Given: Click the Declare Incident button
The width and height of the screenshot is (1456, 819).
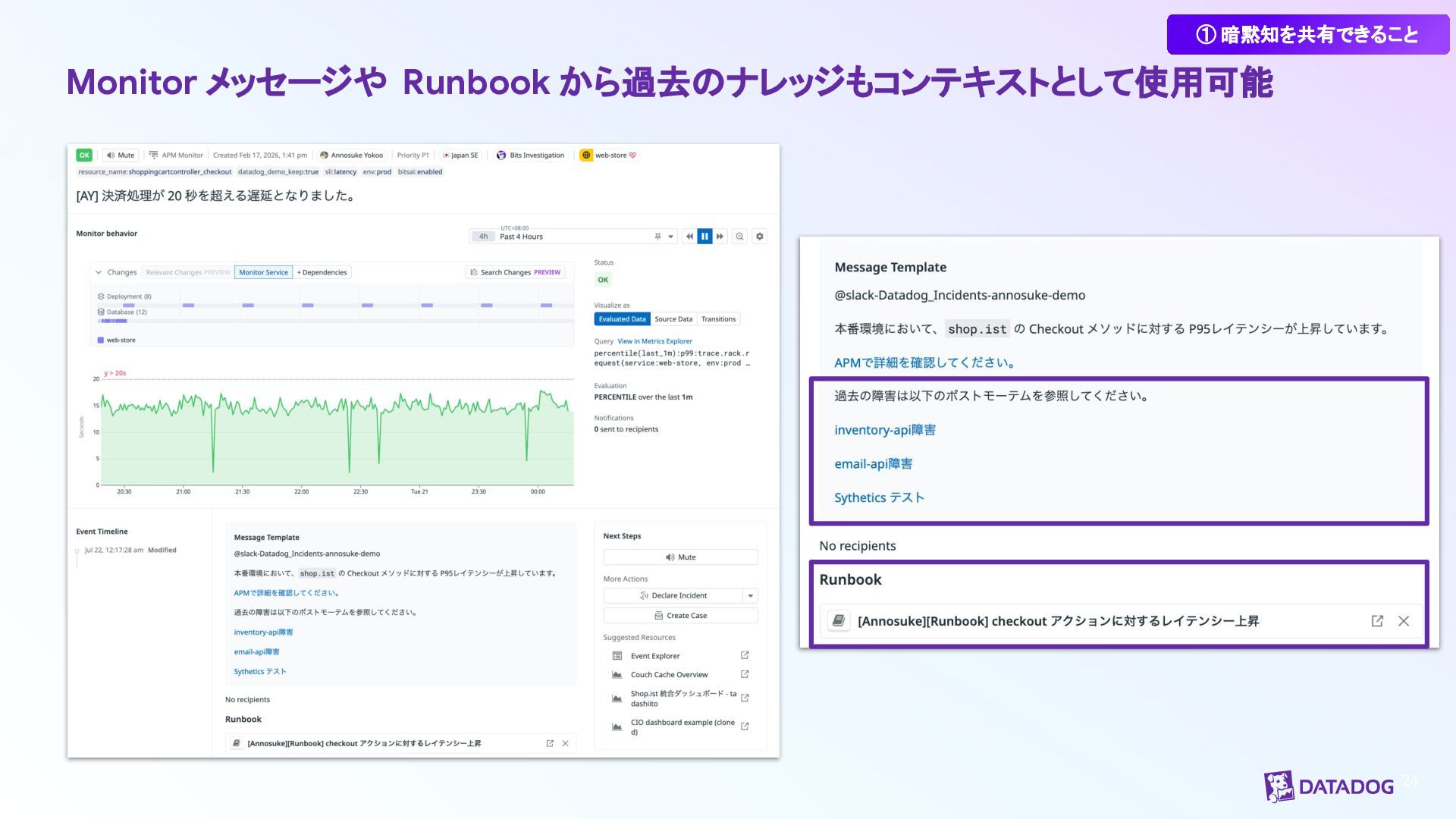Looking at the screenshot, I should coord(673,596).
